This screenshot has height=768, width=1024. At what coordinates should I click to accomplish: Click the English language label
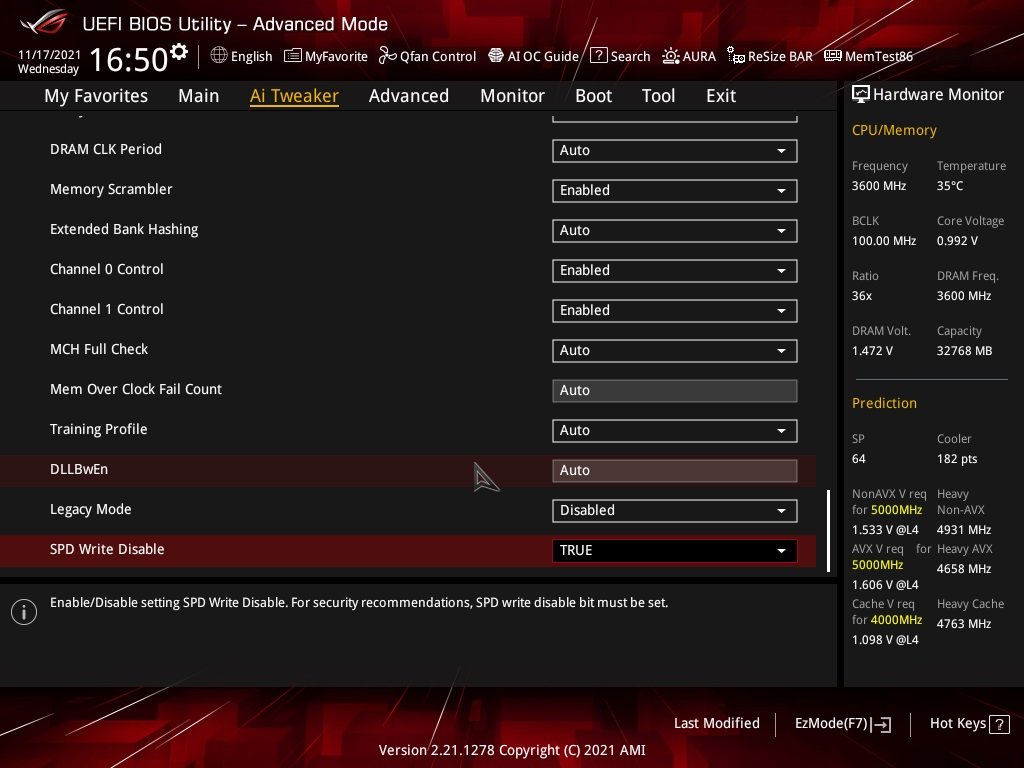tap(251, 56)
